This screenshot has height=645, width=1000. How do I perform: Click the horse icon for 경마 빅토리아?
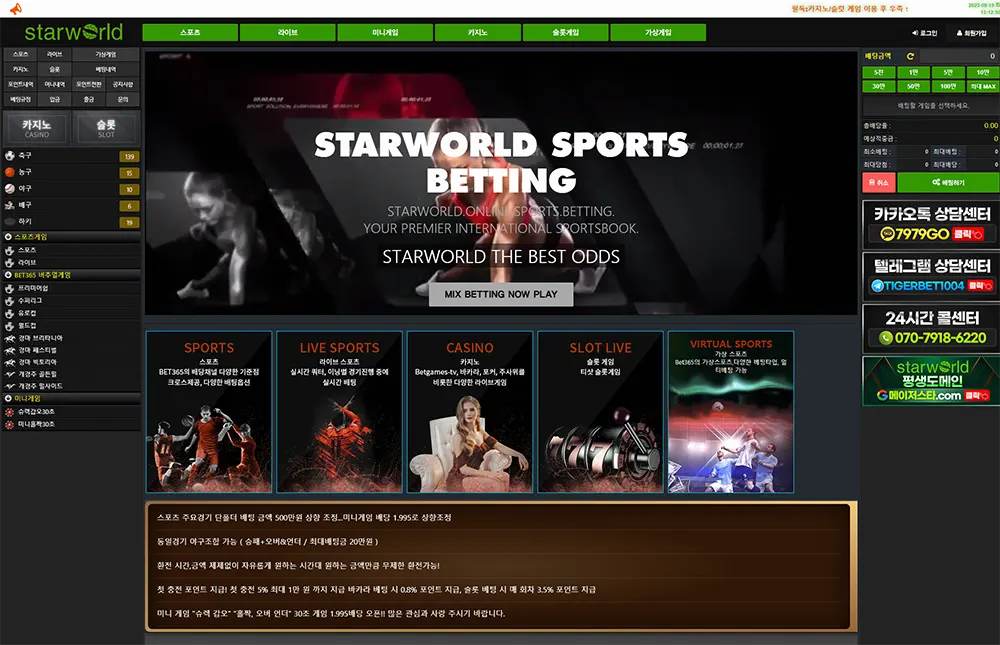[x=10, y=362]
